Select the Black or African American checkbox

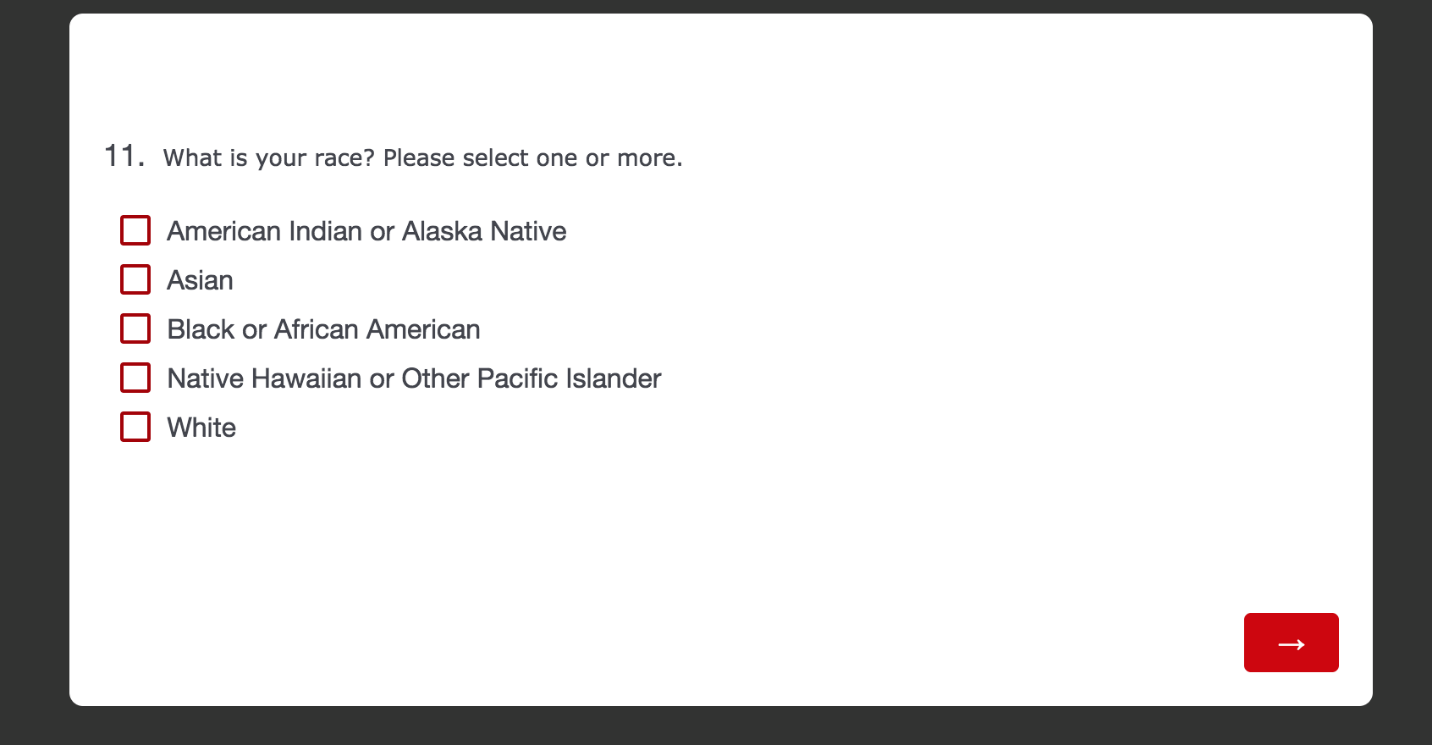tap(135, 328)
